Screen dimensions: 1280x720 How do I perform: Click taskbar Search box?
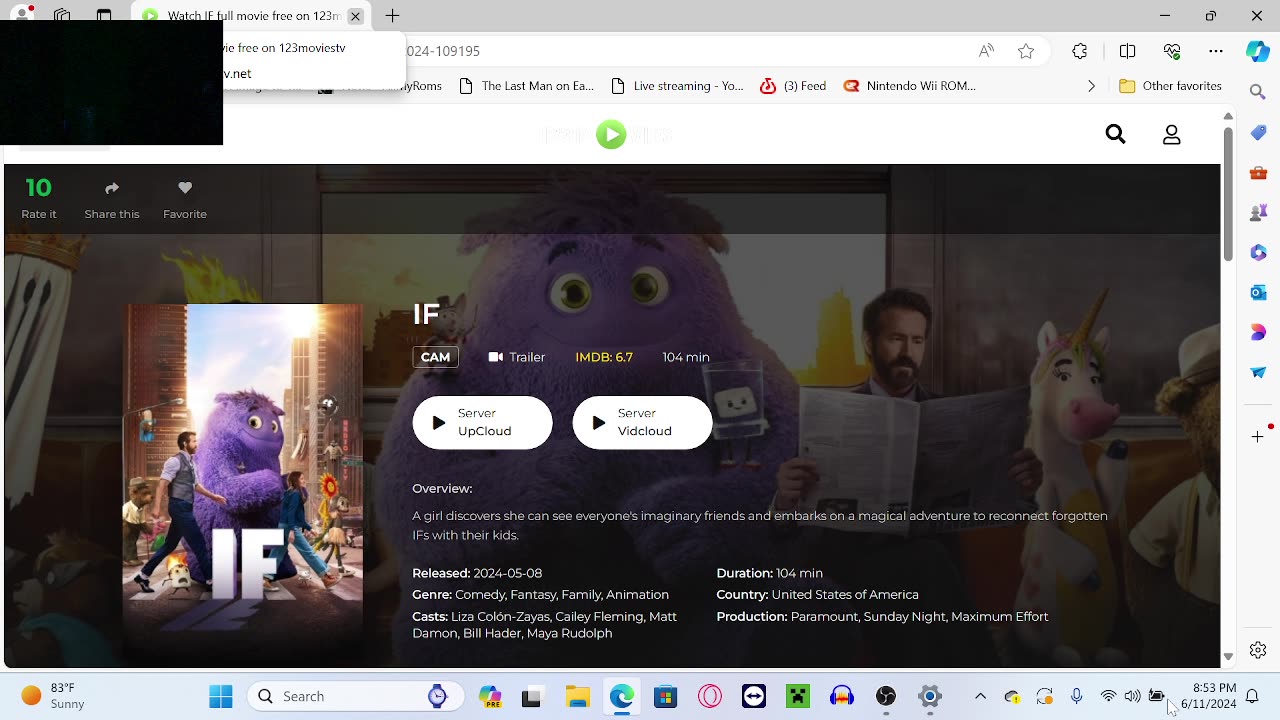(x=355, y=696)
